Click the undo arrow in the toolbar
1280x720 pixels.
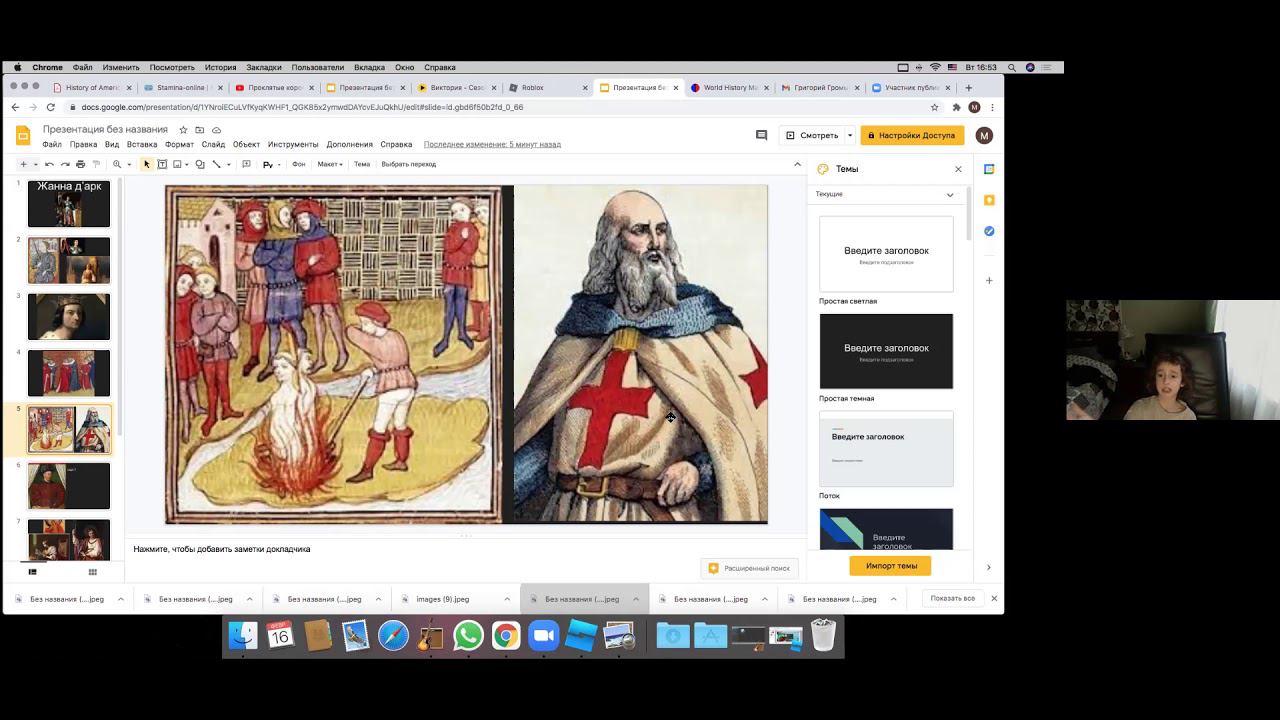[x=49, y=164]
